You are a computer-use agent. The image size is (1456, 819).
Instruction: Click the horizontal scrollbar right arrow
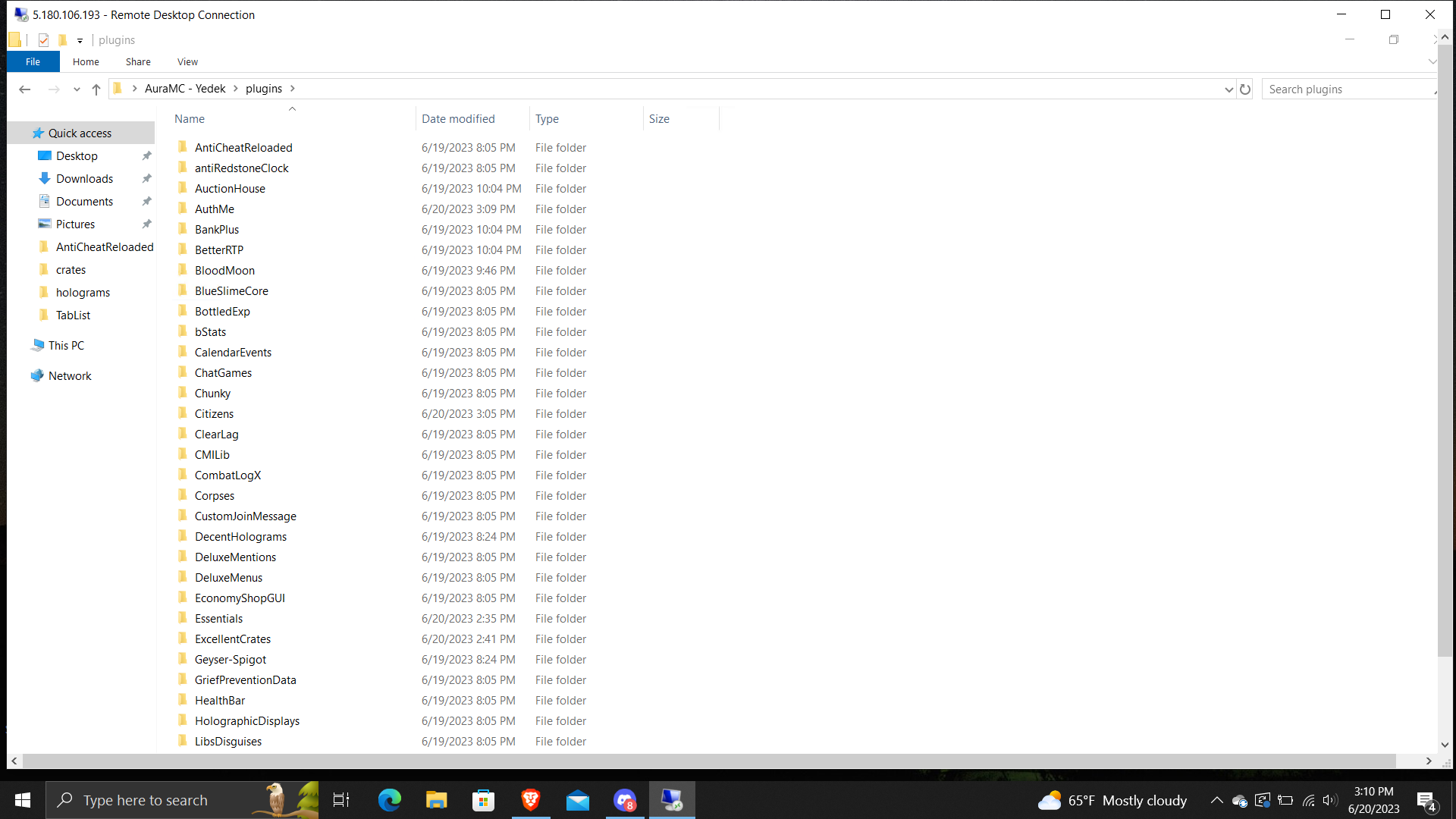(x=1429, y=761)
